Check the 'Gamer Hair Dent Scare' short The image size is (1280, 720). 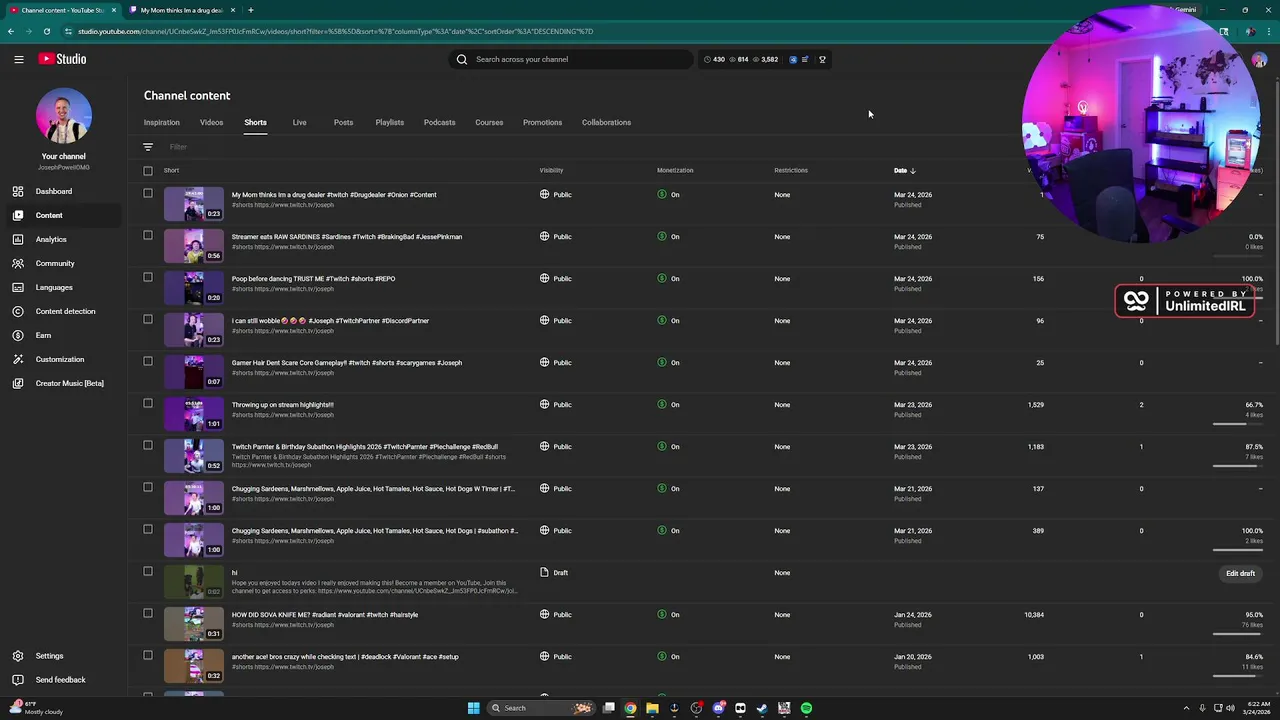point(148,361)
